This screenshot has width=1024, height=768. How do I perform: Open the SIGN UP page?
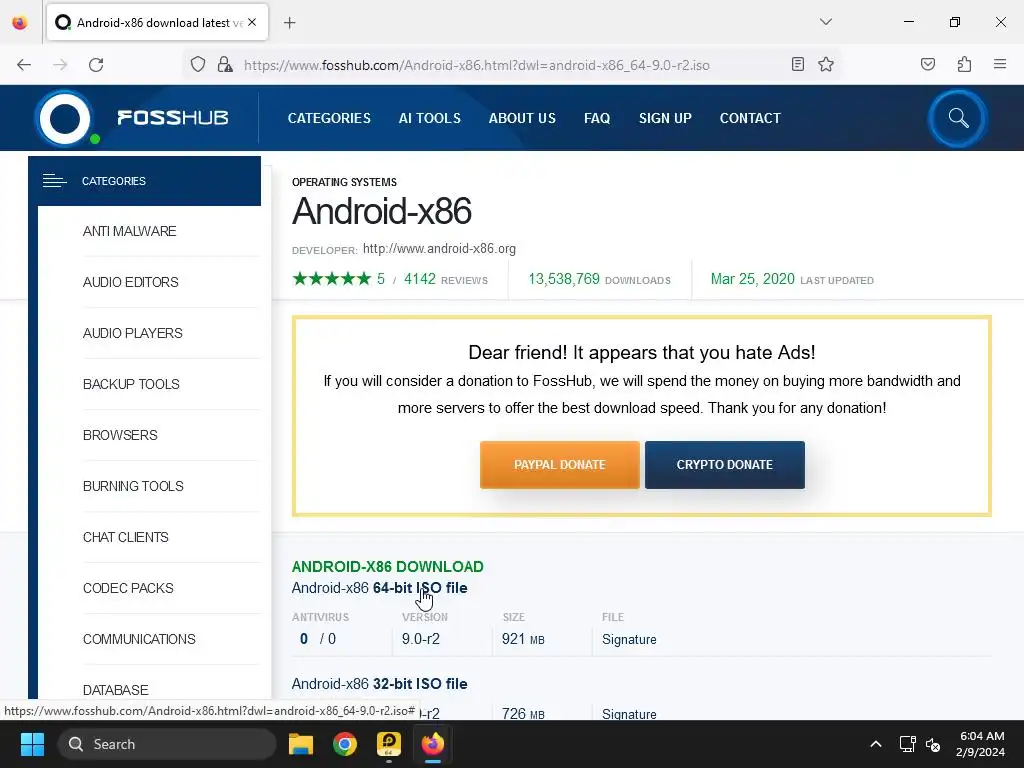(665, 118)
